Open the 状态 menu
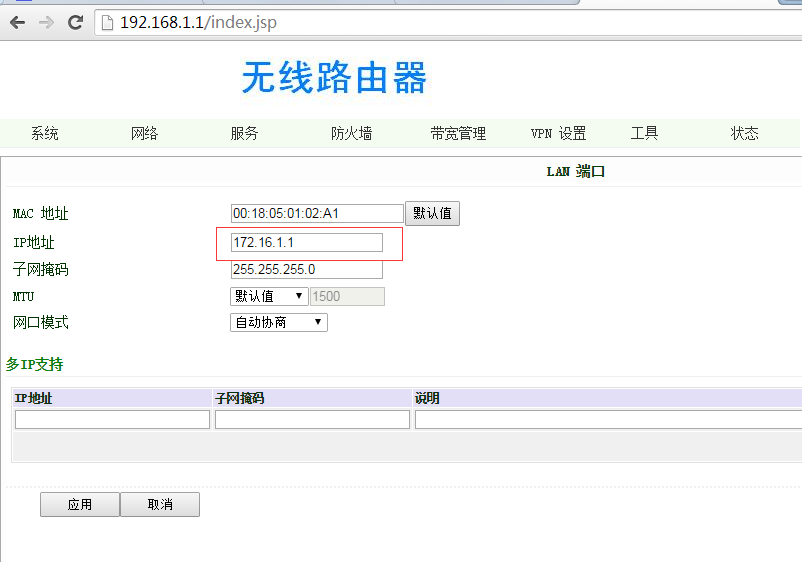The width and height of the screenshot is (802, 562). click(745, 133)
